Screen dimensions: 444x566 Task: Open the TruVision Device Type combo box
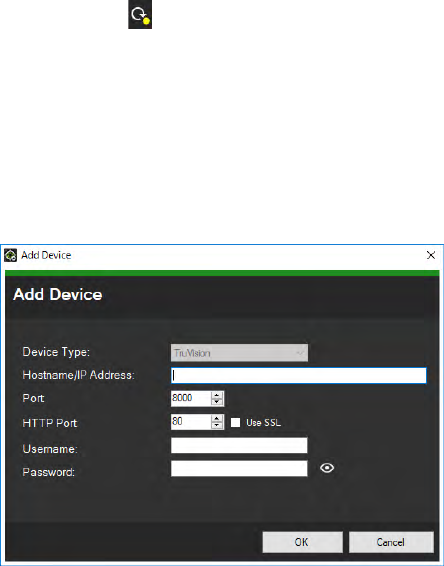click(239, 353)
